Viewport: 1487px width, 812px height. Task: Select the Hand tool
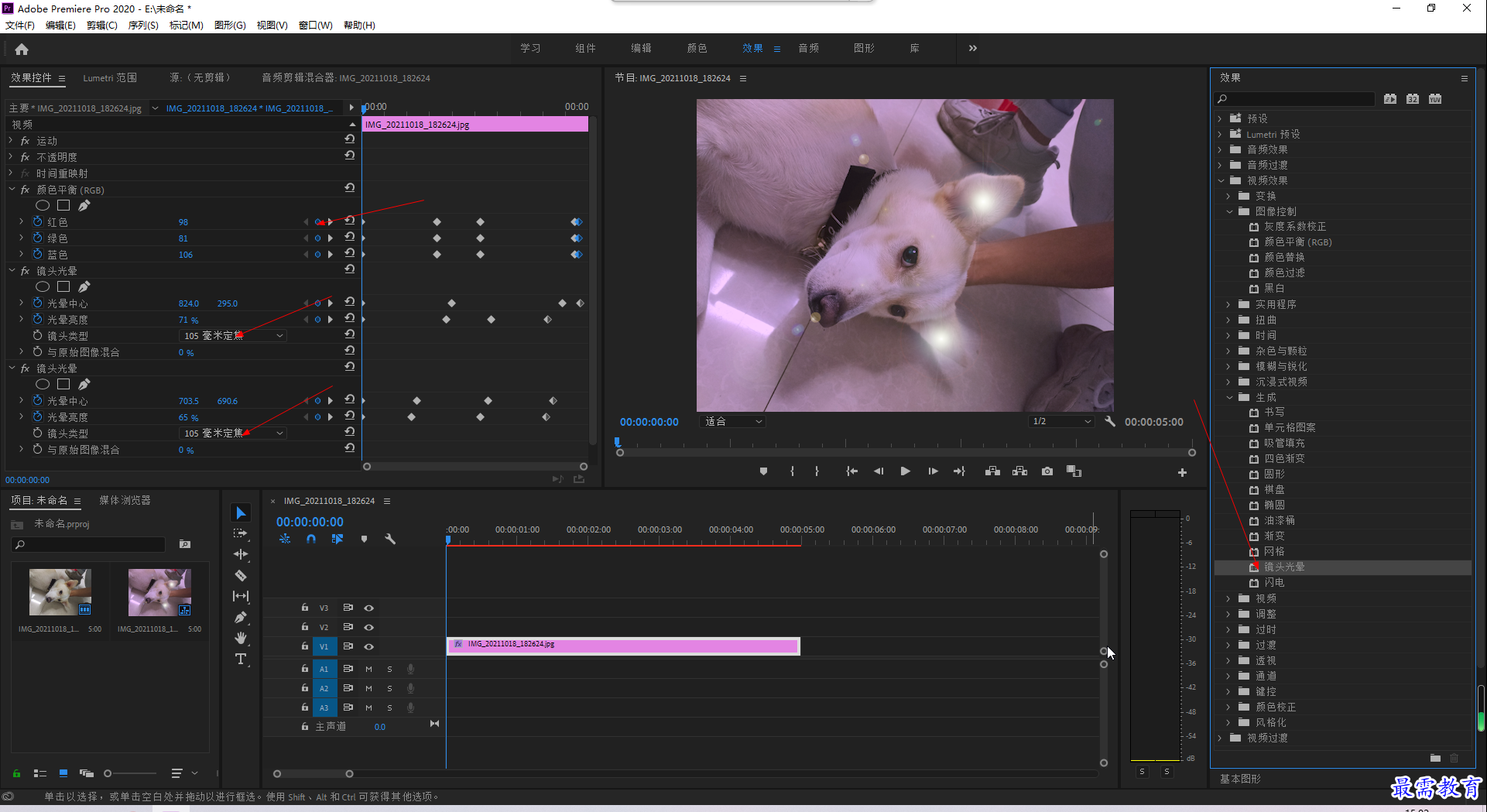241,638
